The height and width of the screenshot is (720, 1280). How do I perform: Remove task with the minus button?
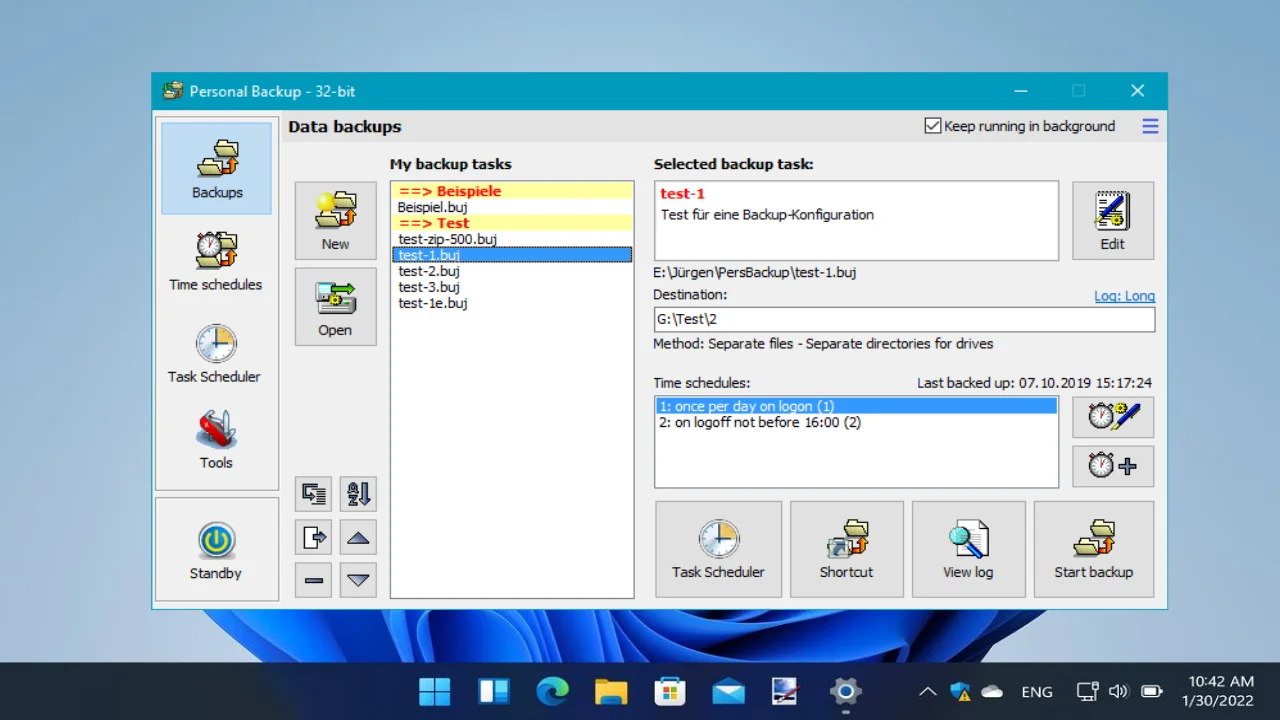(314, 580)
